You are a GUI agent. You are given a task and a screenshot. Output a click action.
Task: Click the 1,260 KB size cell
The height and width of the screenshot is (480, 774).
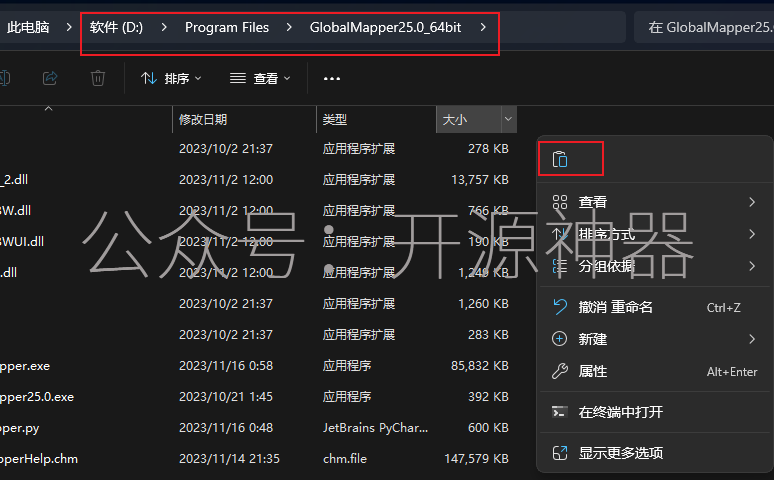pyautogui.click(x=483, y=304)
